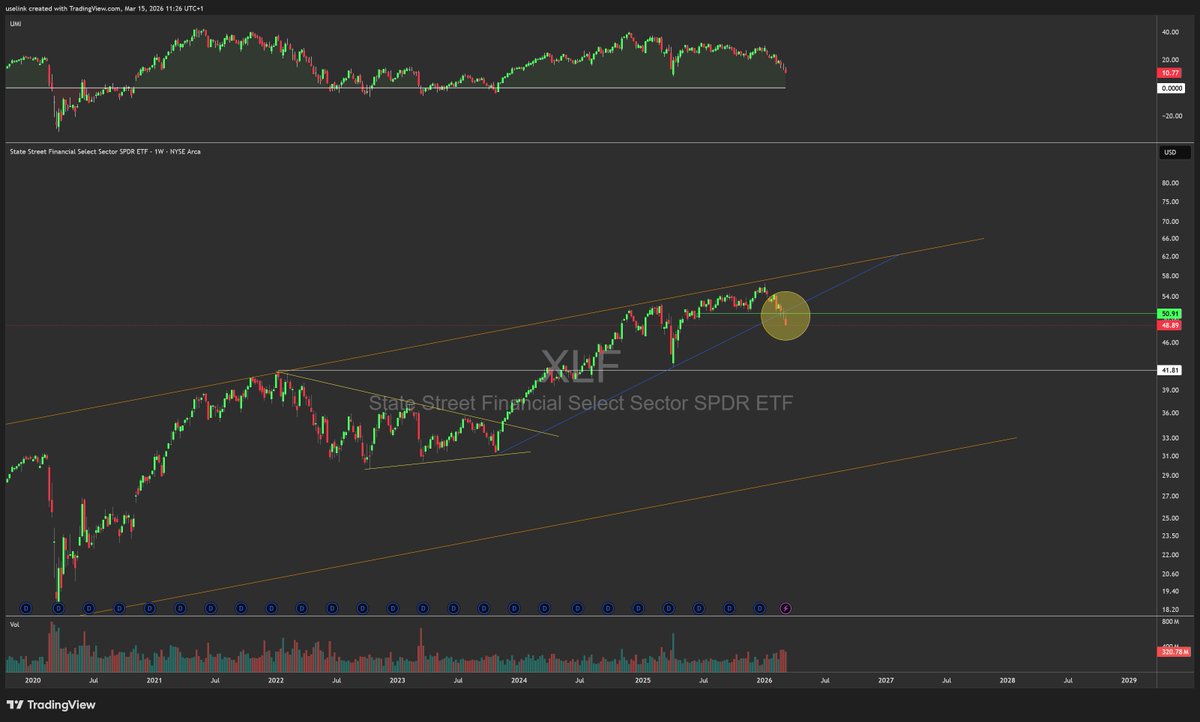Click the green 50.91 price label
1200x722 pixels.
click(1171, 314)
